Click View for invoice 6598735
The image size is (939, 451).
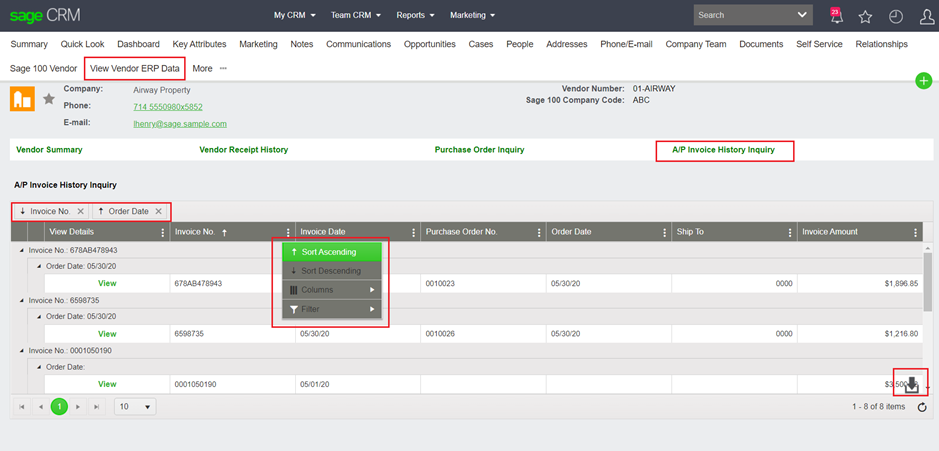tap(107, 334)
